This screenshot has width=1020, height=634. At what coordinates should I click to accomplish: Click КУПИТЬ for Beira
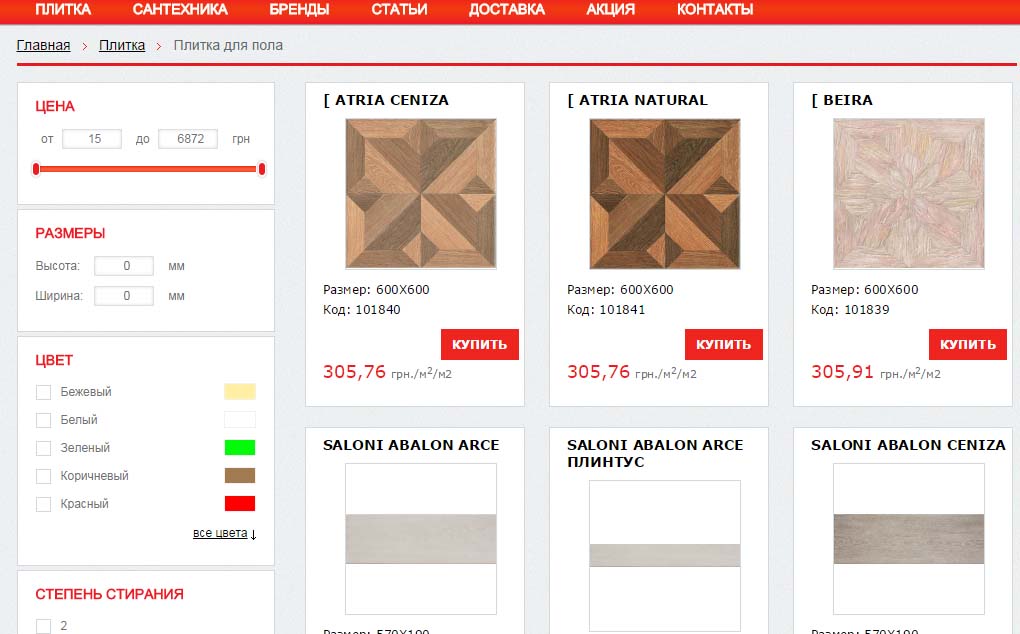967,345
